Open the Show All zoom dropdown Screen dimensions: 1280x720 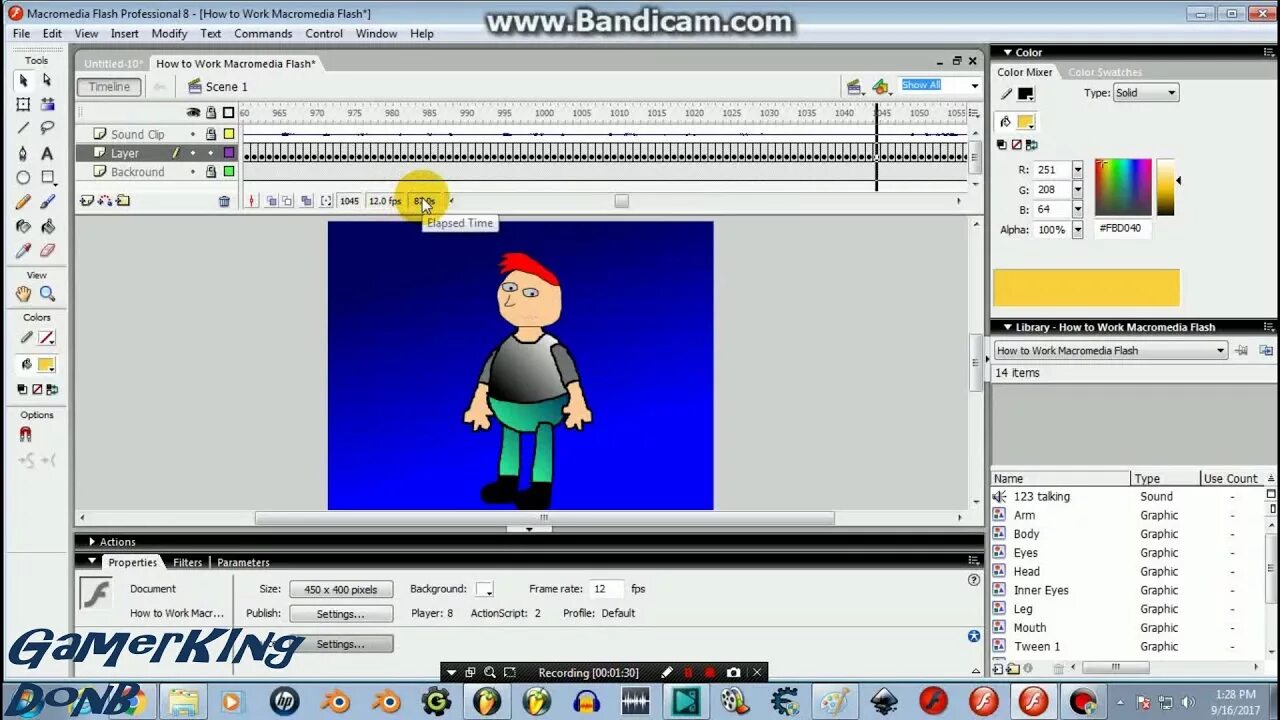[x=974, y=85]
